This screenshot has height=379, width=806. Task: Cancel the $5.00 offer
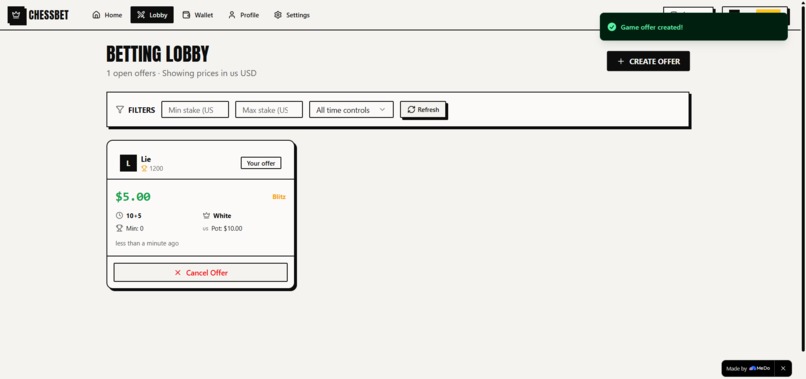pos(200,273)
